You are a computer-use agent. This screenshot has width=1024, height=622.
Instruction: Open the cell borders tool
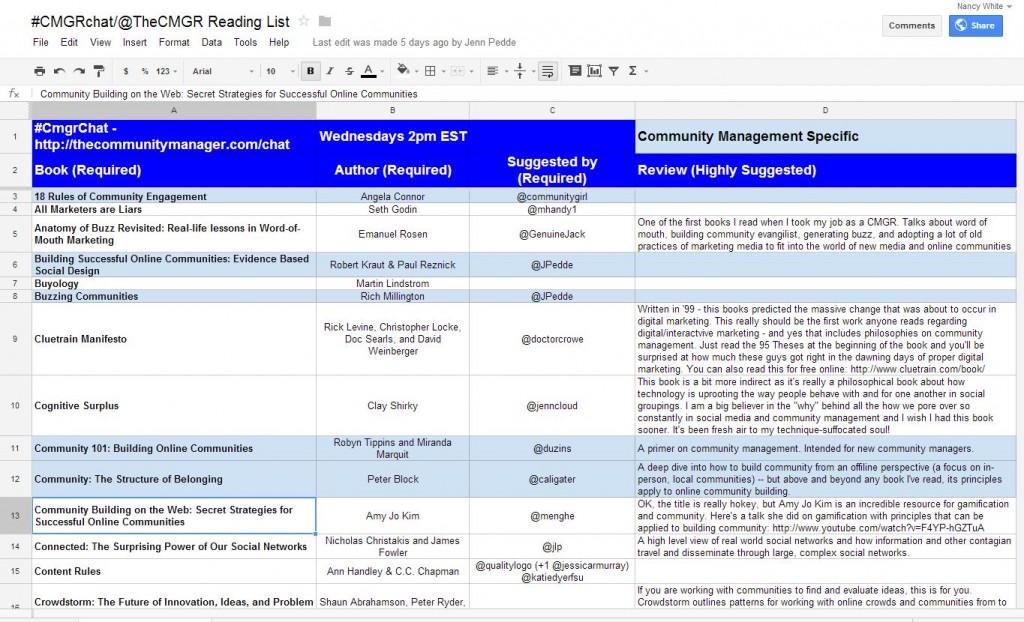[430, 71]
